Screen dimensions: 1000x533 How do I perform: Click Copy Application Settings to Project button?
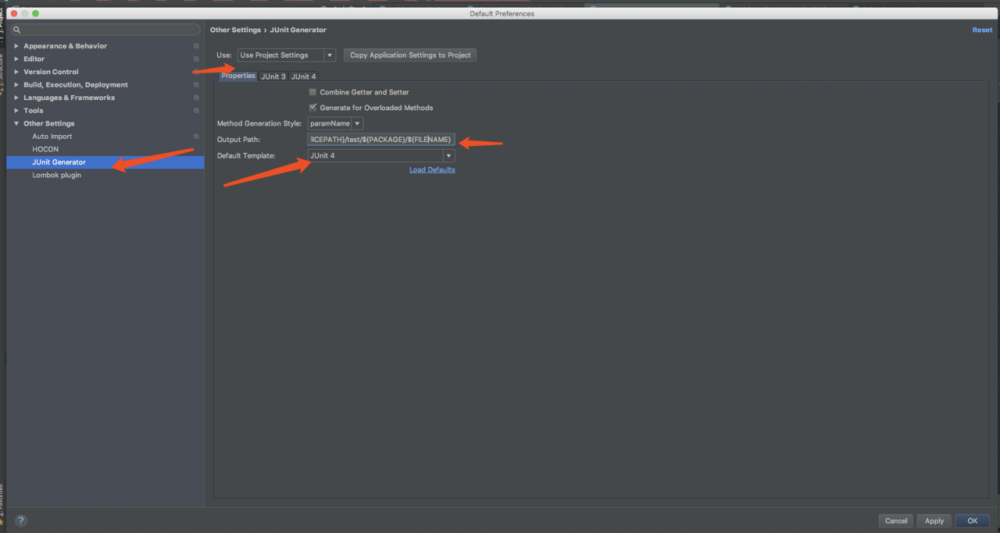(x=410, y=55)
